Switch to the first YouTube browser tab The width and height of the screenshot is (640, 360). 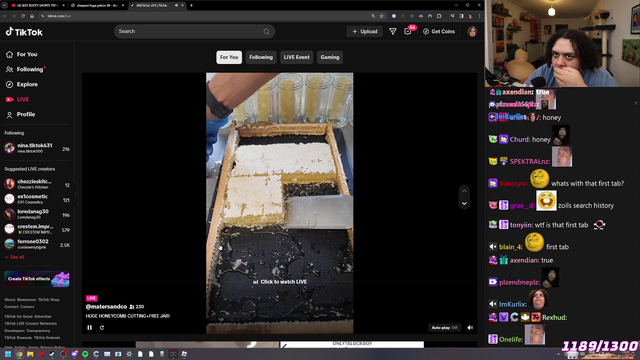[x=38, y=5]
